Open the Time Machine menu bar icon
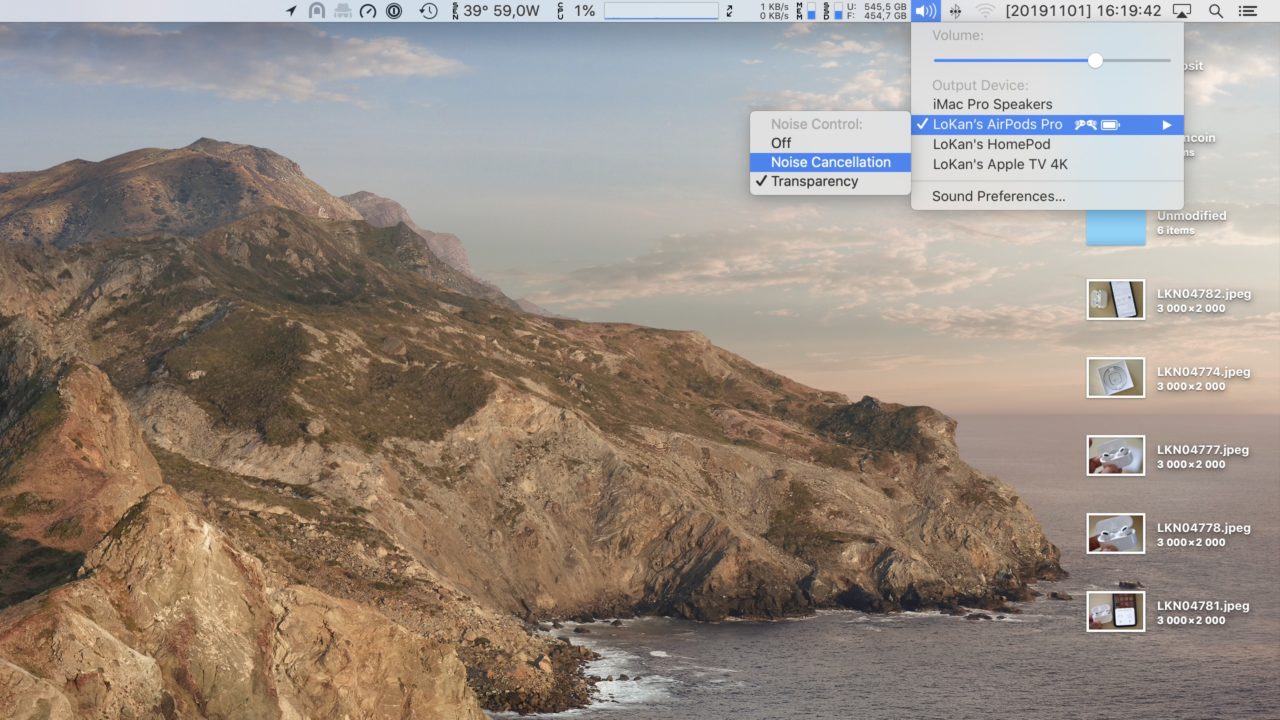 click(428, 11)
